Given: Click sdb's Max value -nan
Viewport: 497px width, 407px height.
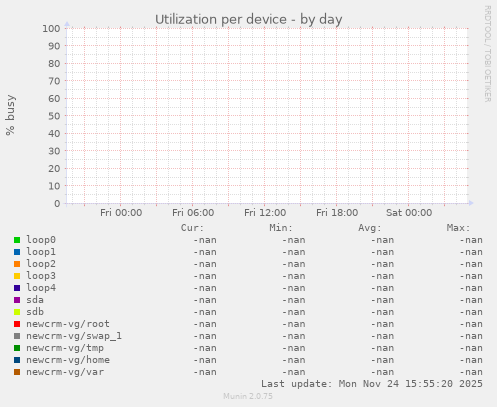Looking at the screenshot, I should pyautogui.click(x=471, y=312).
